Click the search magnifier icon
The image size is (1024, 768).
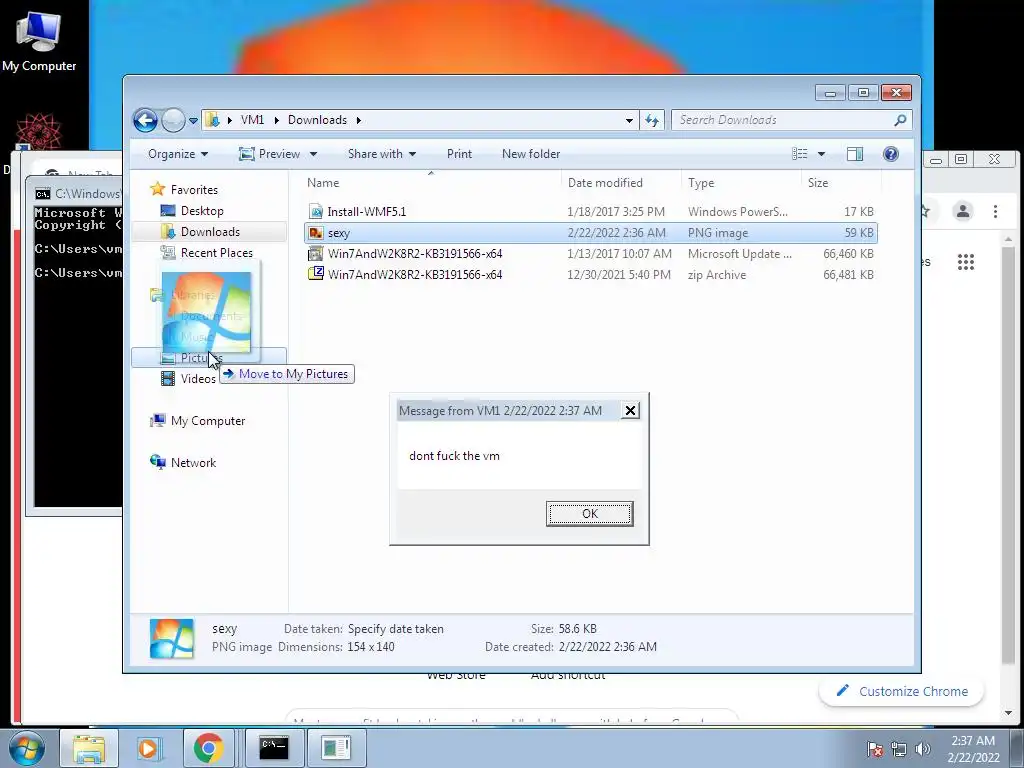[x=901, y=120]
